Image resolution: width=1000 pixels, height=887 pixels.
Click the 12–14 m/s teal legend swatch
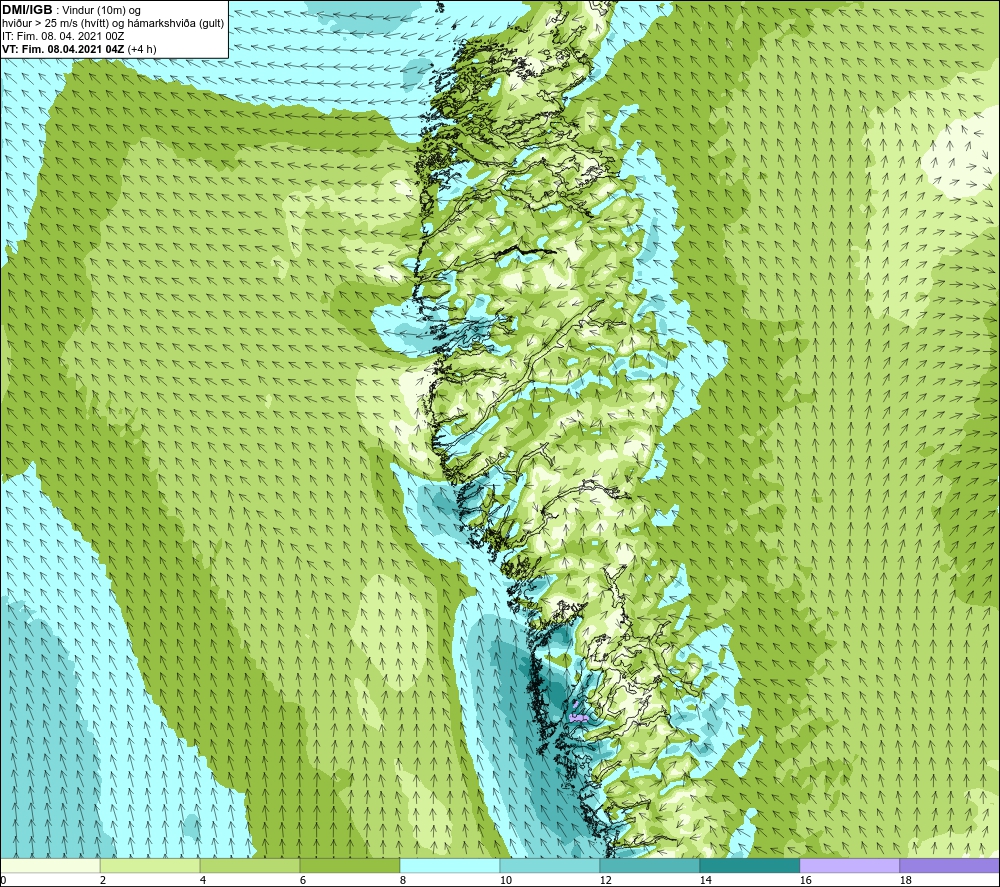coord(649,865)
